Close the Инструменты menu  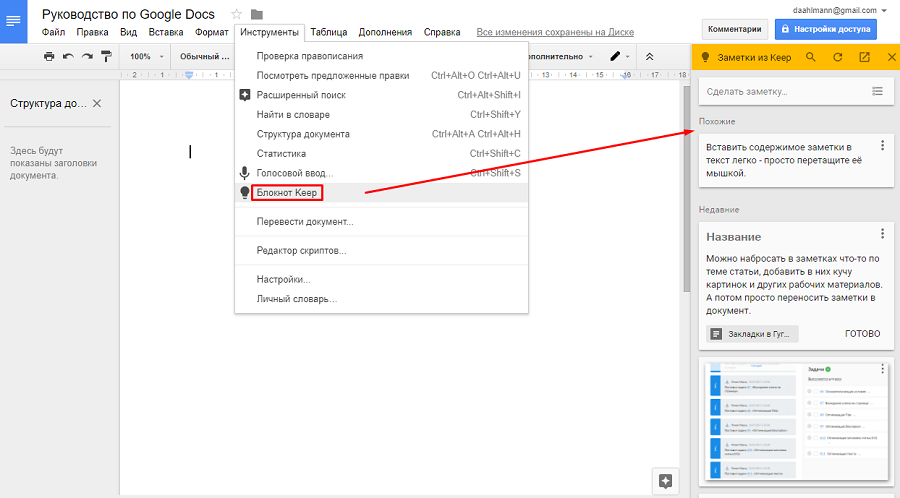point(269,32)
